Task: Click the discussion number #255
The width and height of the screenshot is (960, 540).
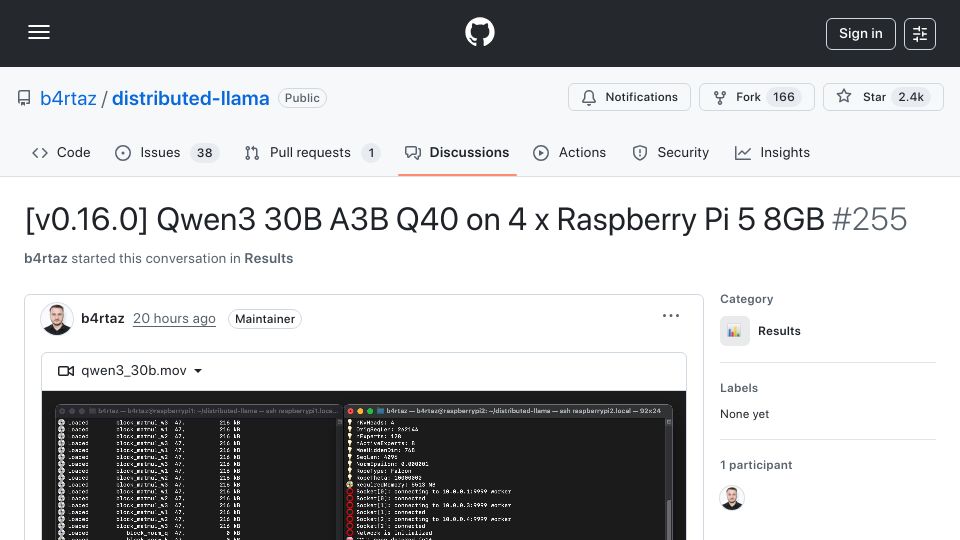Action: [869, 219]
